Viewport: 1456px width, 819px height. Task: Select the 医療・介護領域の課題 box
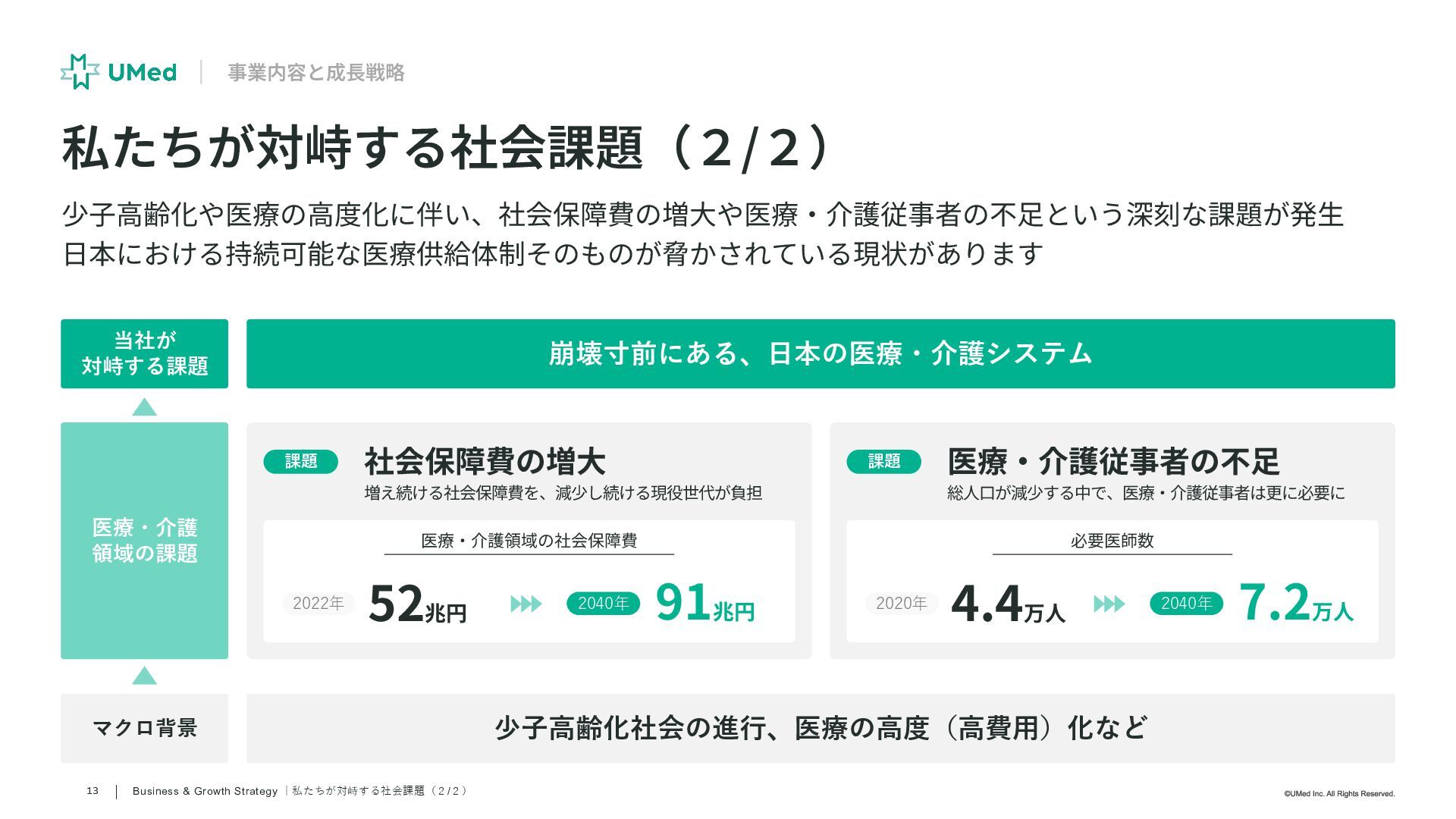coord(144,540)
